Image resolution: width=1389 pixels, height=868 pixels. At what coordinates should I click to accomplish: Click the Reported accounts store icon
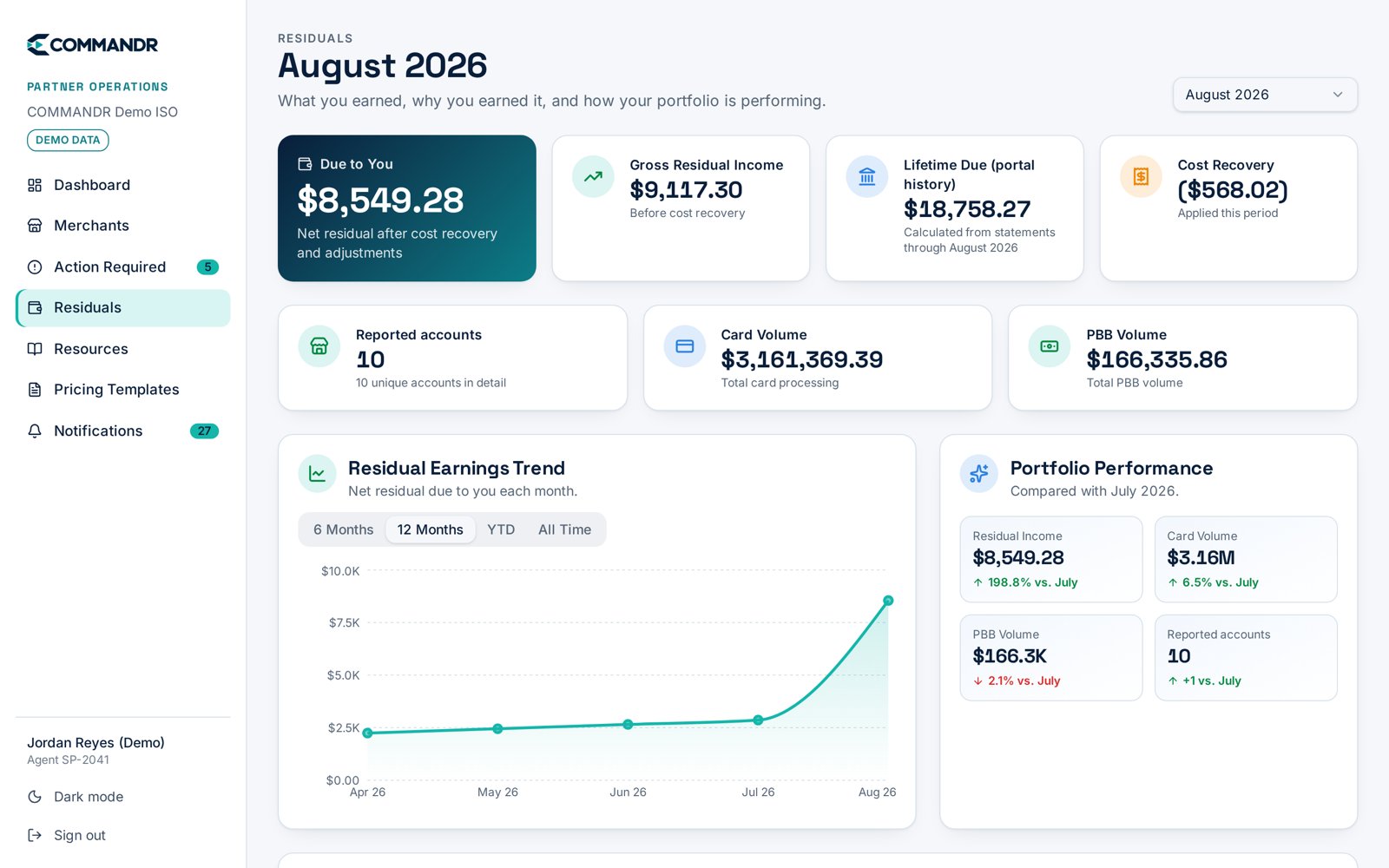pos(319,346)
